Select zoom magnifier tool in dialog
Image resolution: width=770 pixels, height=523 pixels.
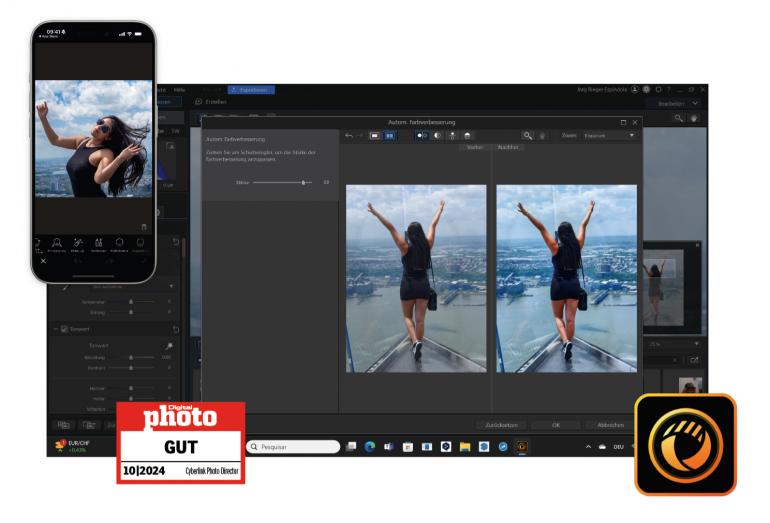[x=527, y=136]
